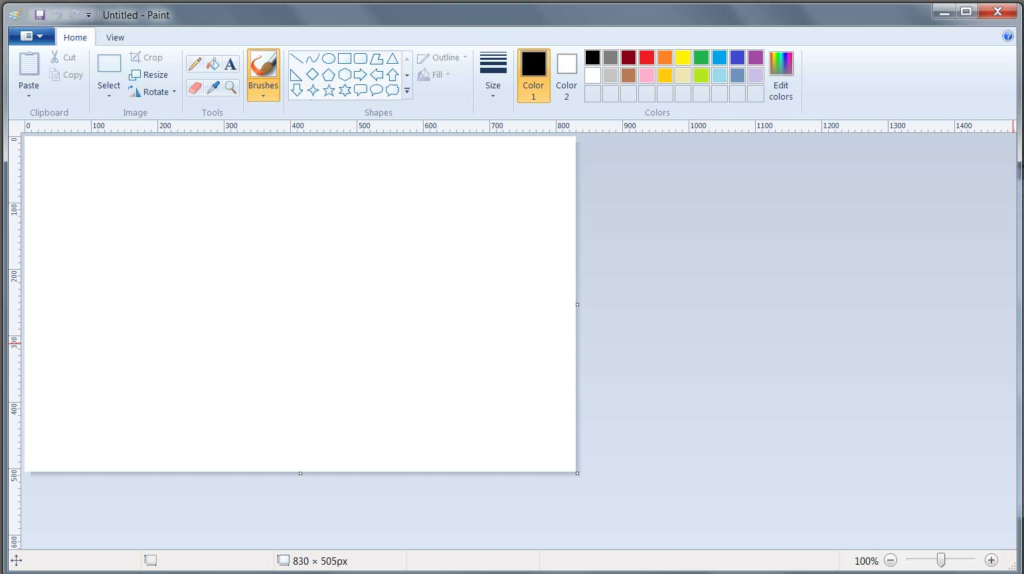The image size is (1024, 574).
Task: Switch to the View tab
Action: tap(115, 37)
